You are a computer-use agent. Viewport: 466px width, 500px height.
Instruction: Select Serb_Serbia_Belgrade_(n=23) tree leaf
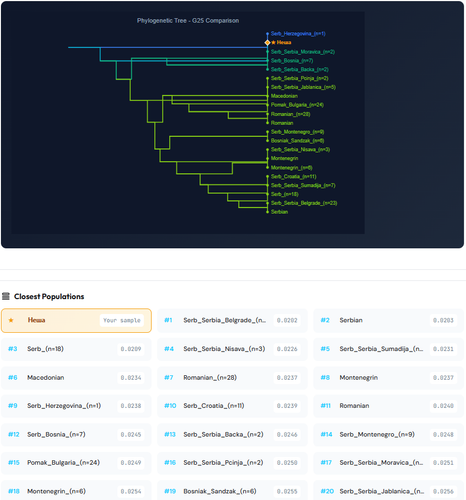[304, 203]
